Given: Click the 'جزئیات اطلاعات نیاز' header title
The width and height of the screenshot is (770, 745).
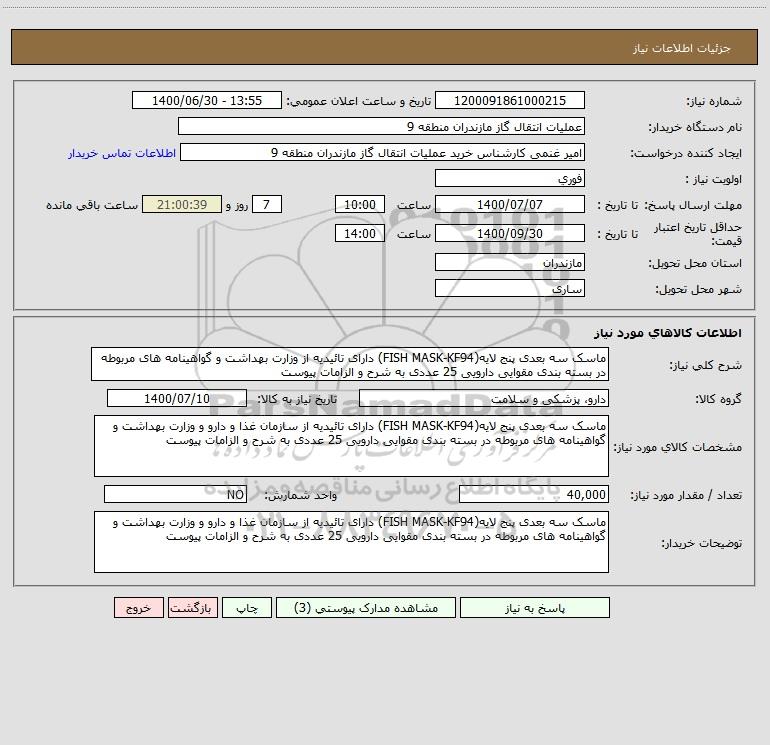Looking at the screenshot, I should point(682,48).
